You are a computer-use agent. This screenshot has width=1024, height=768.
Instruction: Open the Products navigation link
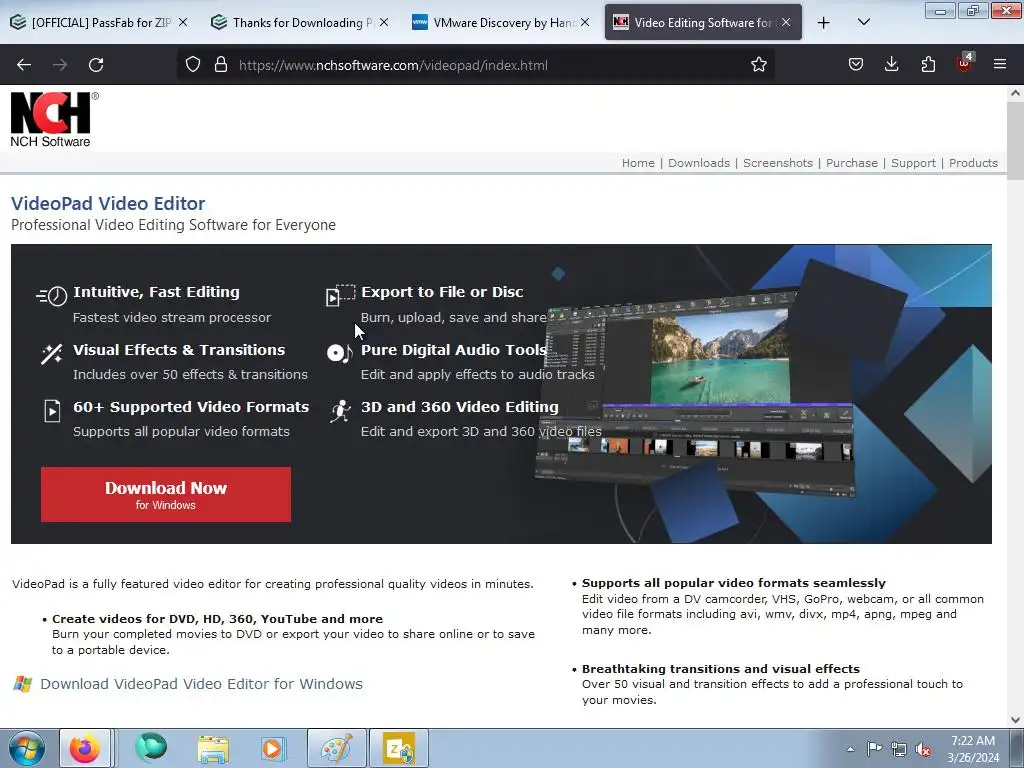pos(973,163)
